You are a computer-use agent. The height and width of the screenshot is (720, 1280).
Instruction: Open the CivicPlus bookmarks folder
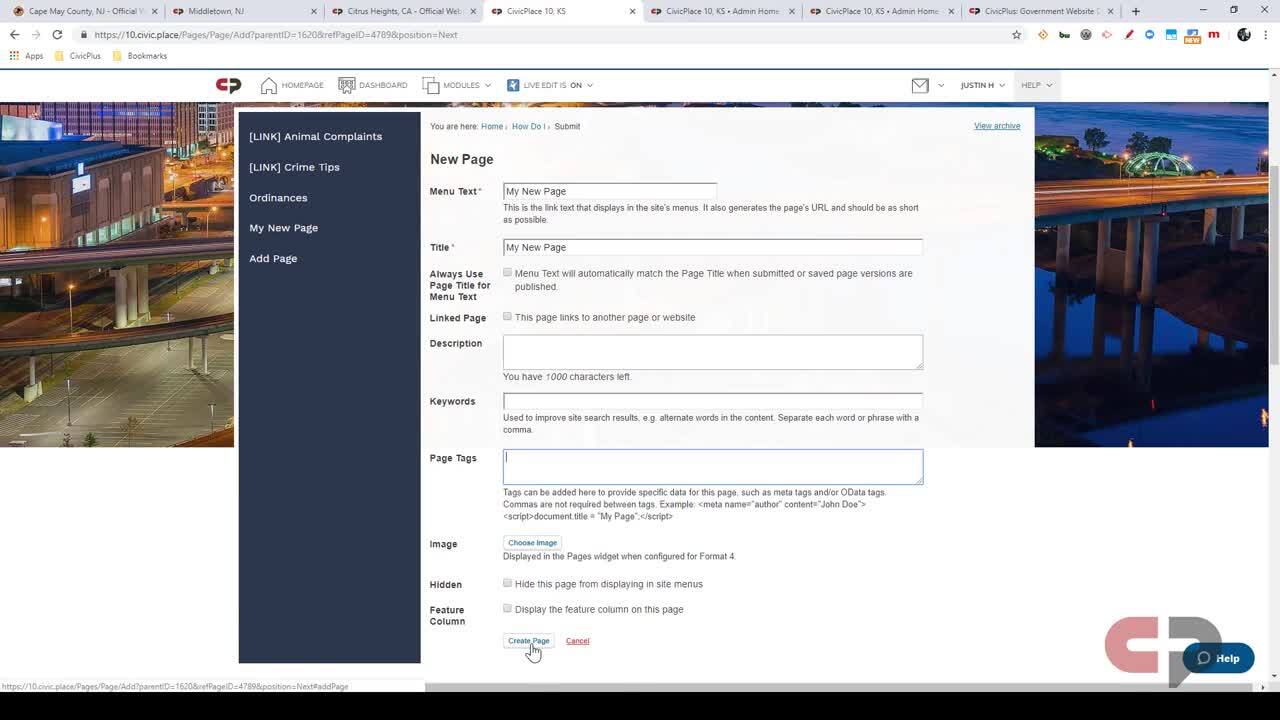(x=78, y=56)
